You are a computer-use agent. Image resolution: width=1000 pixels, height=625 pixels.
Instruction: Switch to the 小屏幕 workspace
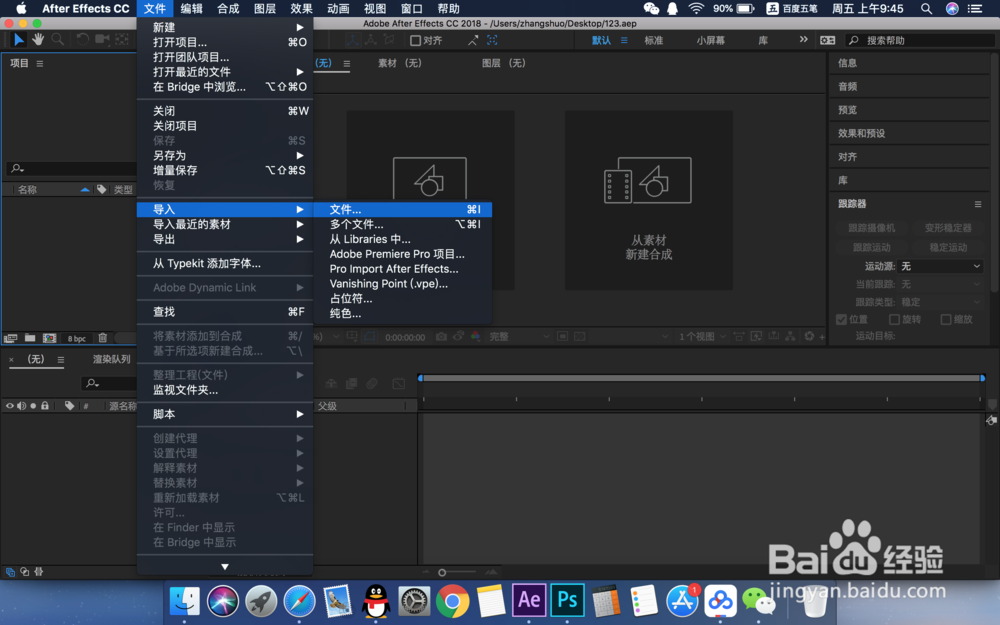pyautogui.click(x=710, y=40)
